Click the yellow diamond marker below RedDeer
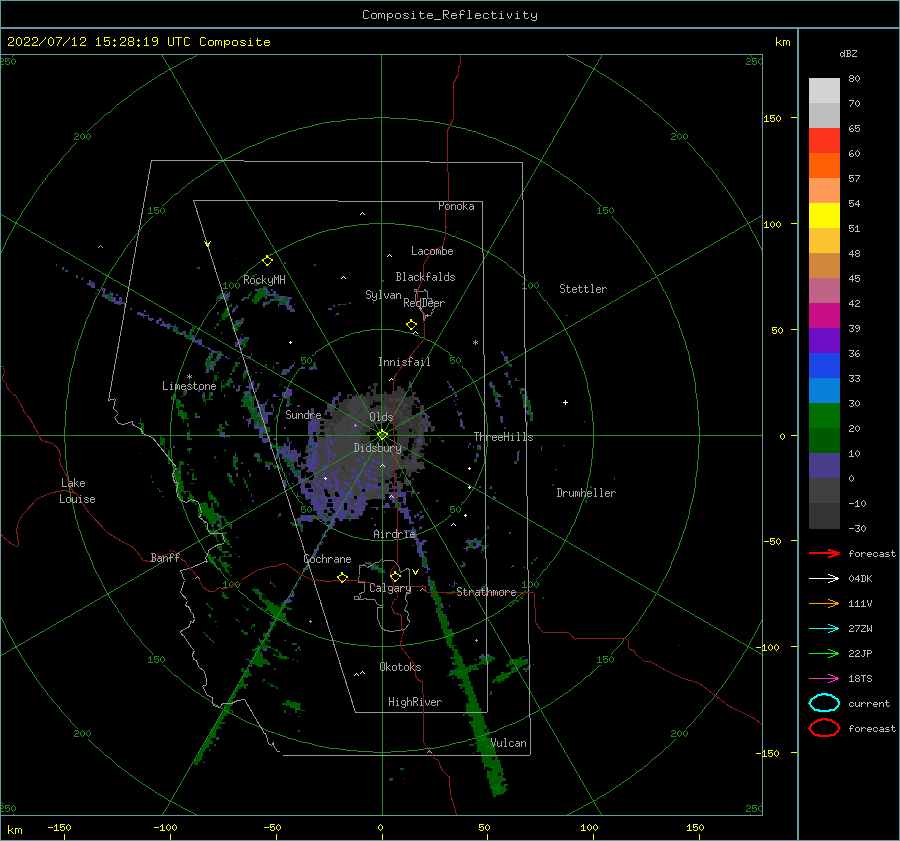The width and height of the screenshot is (900, 841). click(x=411, y=325)
